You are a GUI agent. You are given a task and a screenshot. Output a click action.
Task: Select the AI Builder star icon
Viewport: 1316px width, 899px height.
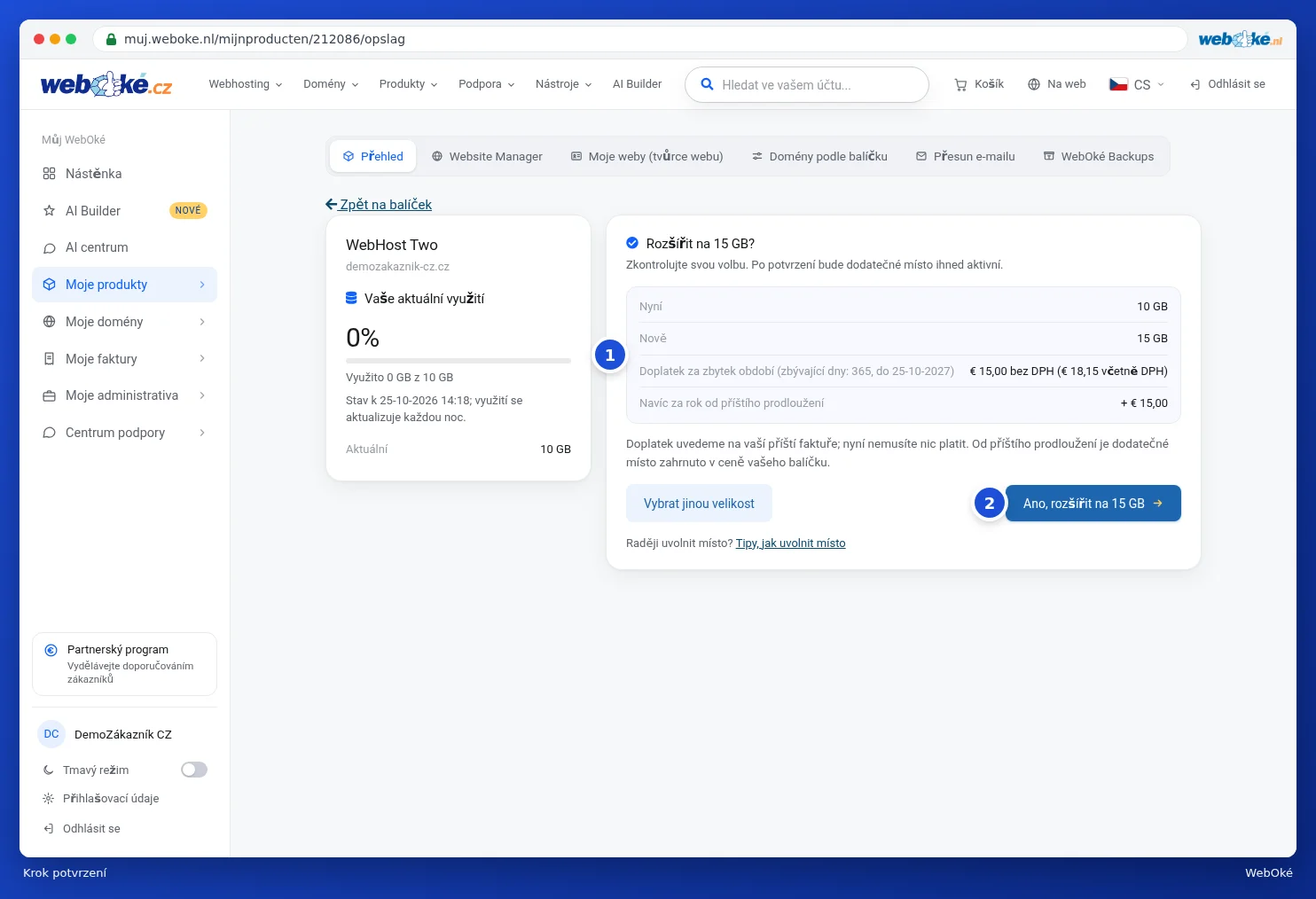click(49, 211)
